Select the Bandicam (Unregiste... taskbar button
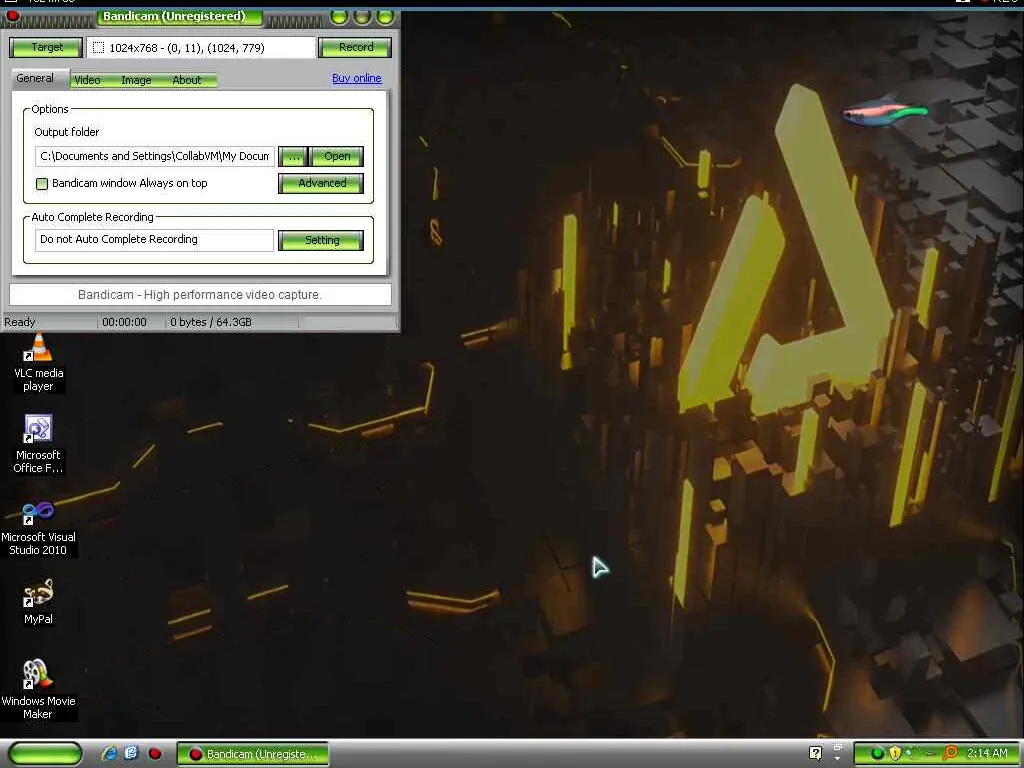 253,754
